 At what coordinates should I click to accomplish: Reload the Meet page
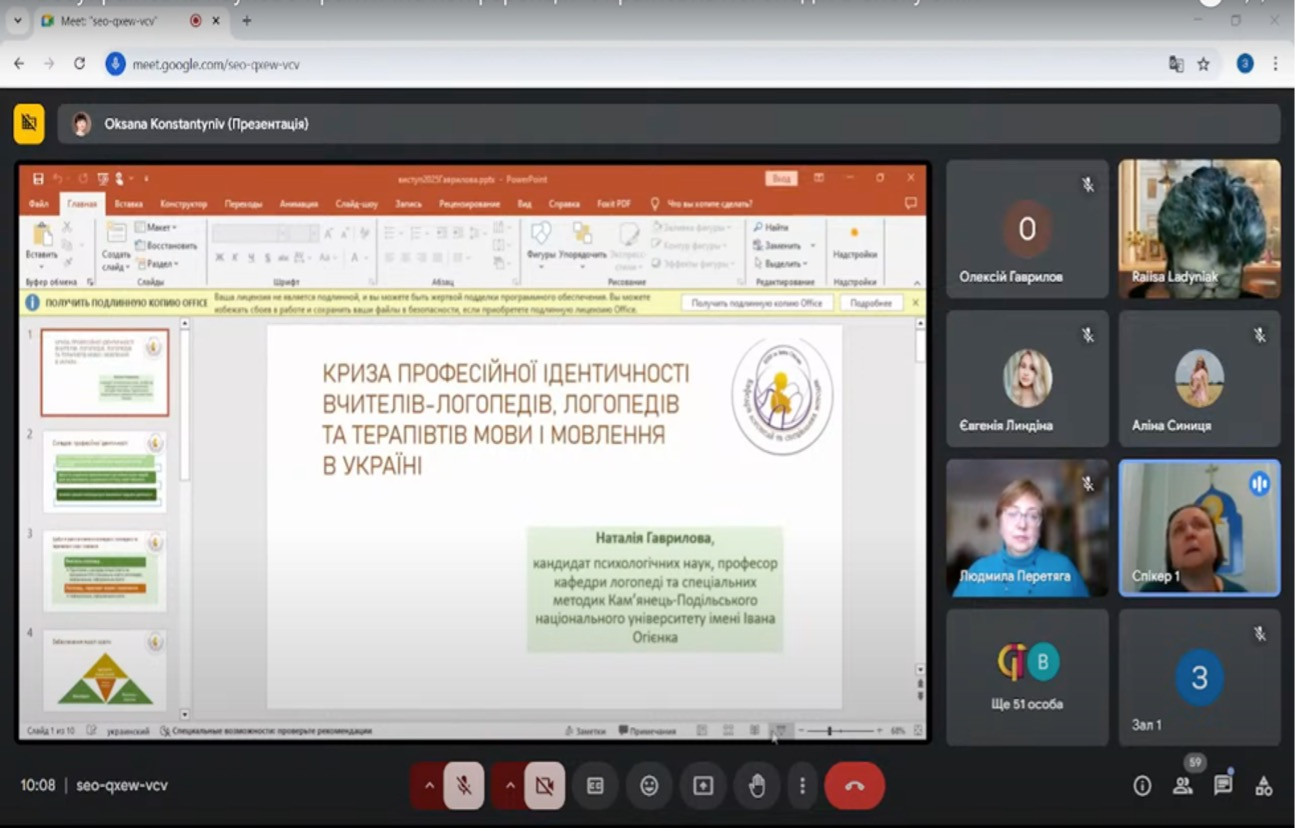(x=79, y=64)
